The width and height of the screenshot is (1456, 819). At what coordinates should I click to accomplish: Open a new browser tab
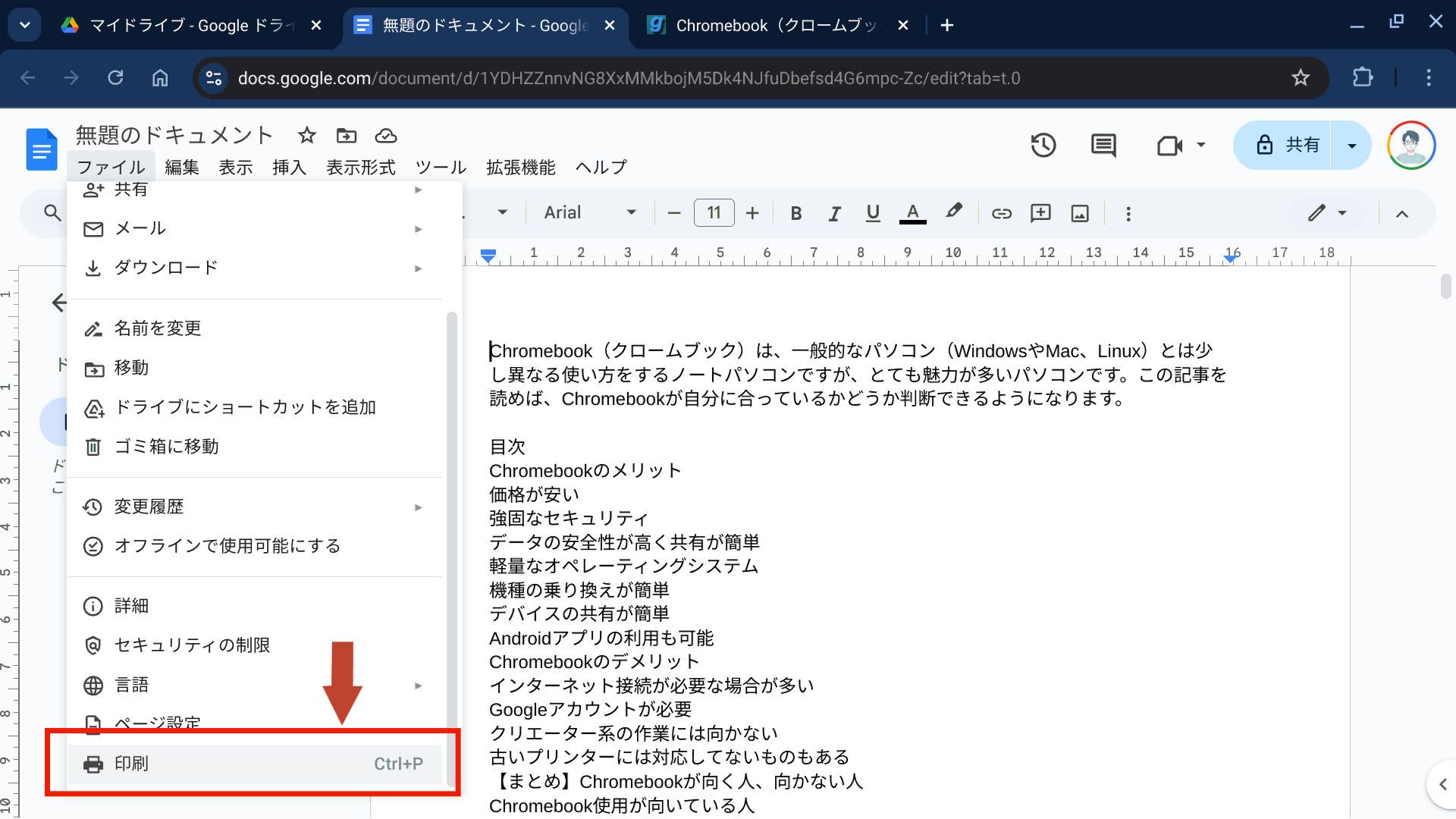click(947, 26)
